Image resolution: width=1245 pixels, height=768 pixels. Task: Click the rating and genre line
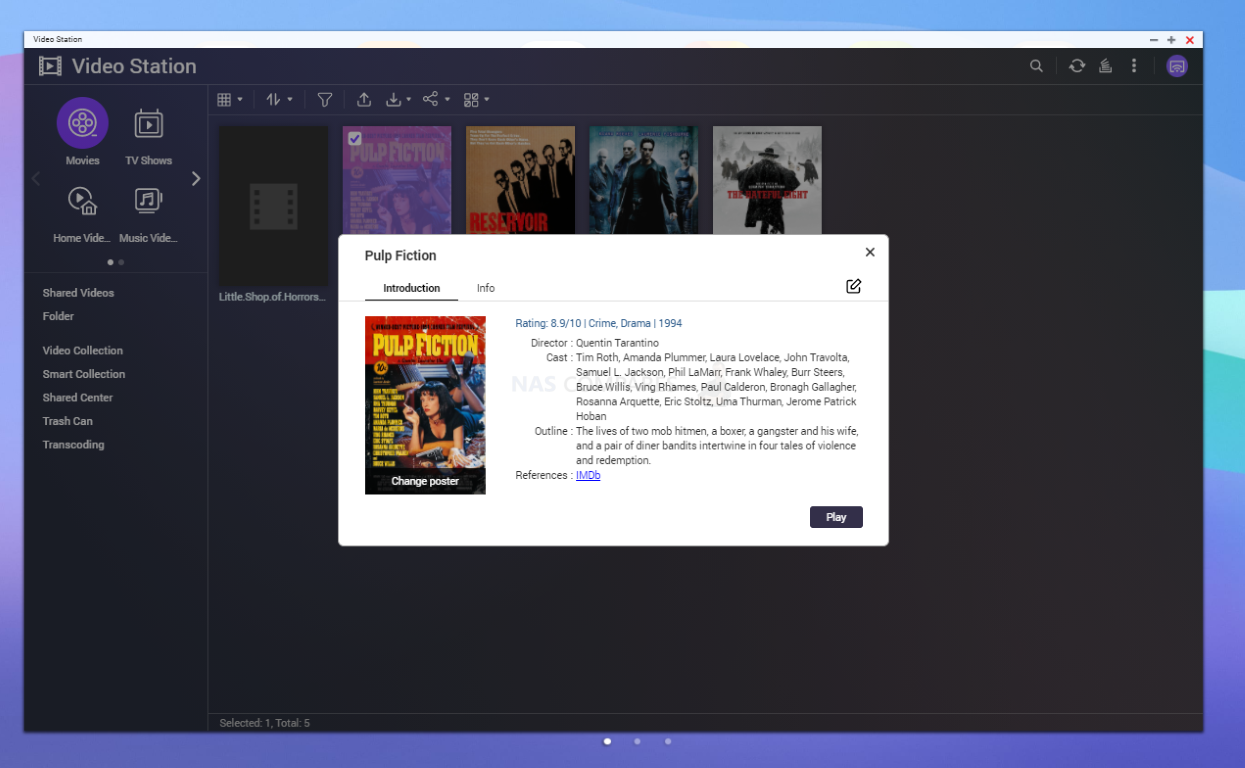(598, 324)
